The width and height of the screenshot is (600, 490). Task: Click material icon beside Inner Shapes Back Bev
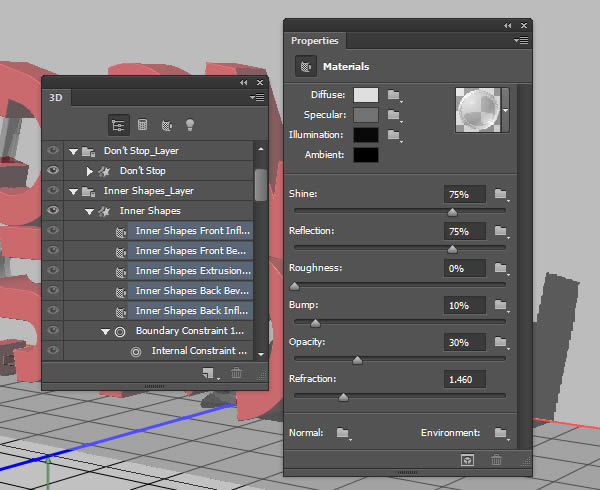121,292
